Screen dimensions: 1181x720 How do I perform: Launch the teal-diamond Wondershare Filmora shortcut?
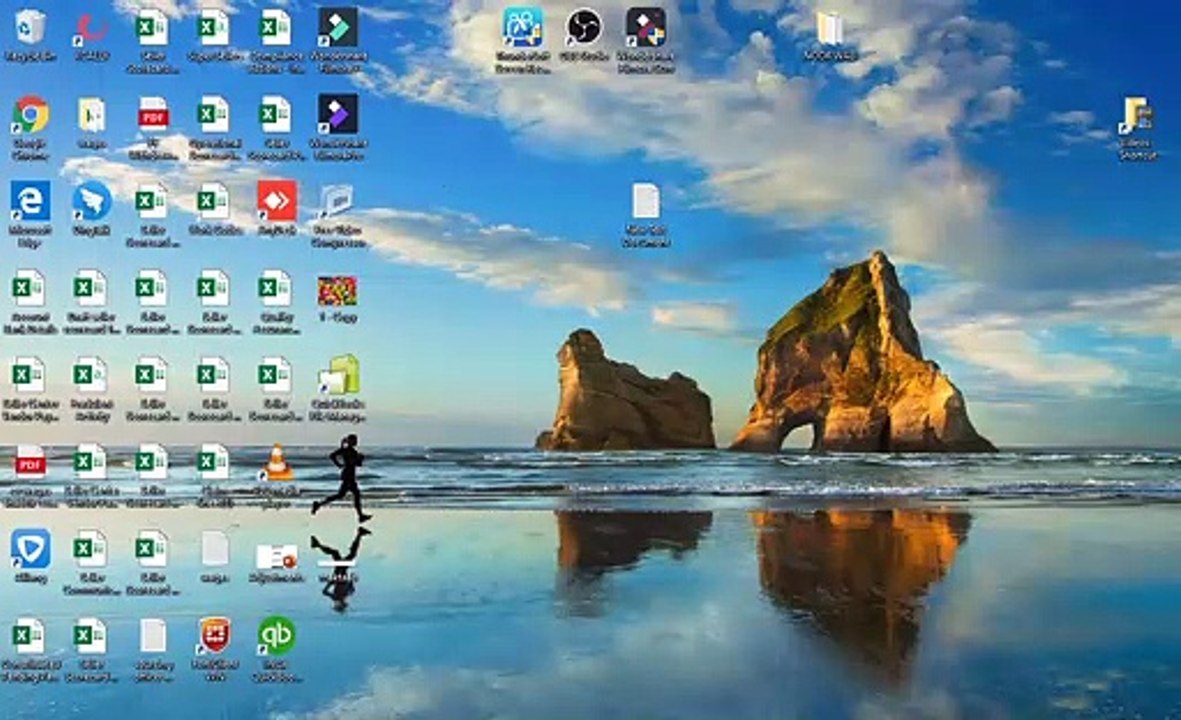[338, 28]
